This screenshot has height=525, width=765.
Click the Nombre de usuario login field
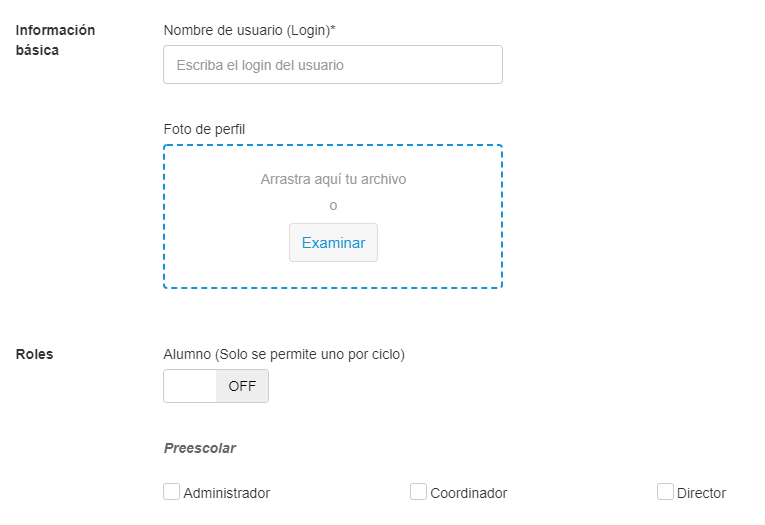(332, 64)
